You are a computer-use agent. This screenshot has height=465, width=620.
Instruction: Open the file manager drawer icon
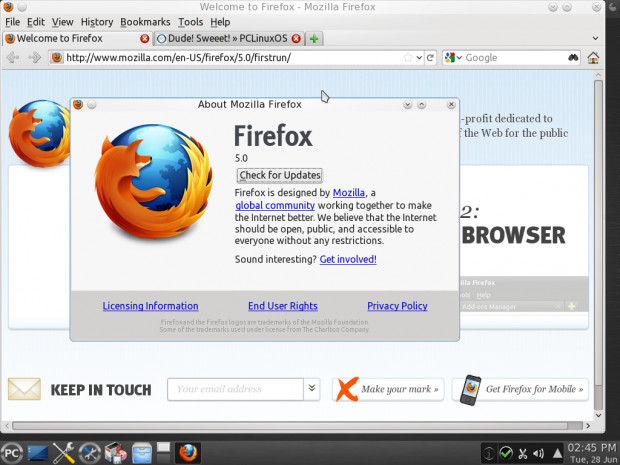coord(142,453)
